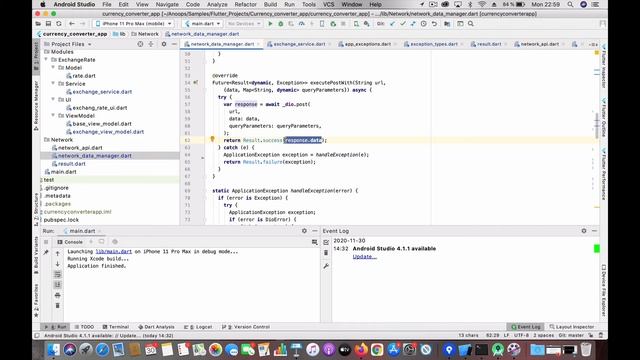Open the Version Control tool window button
Image resolution: width=640 pixels, height=360 pixels.
(x=246, y=327)
